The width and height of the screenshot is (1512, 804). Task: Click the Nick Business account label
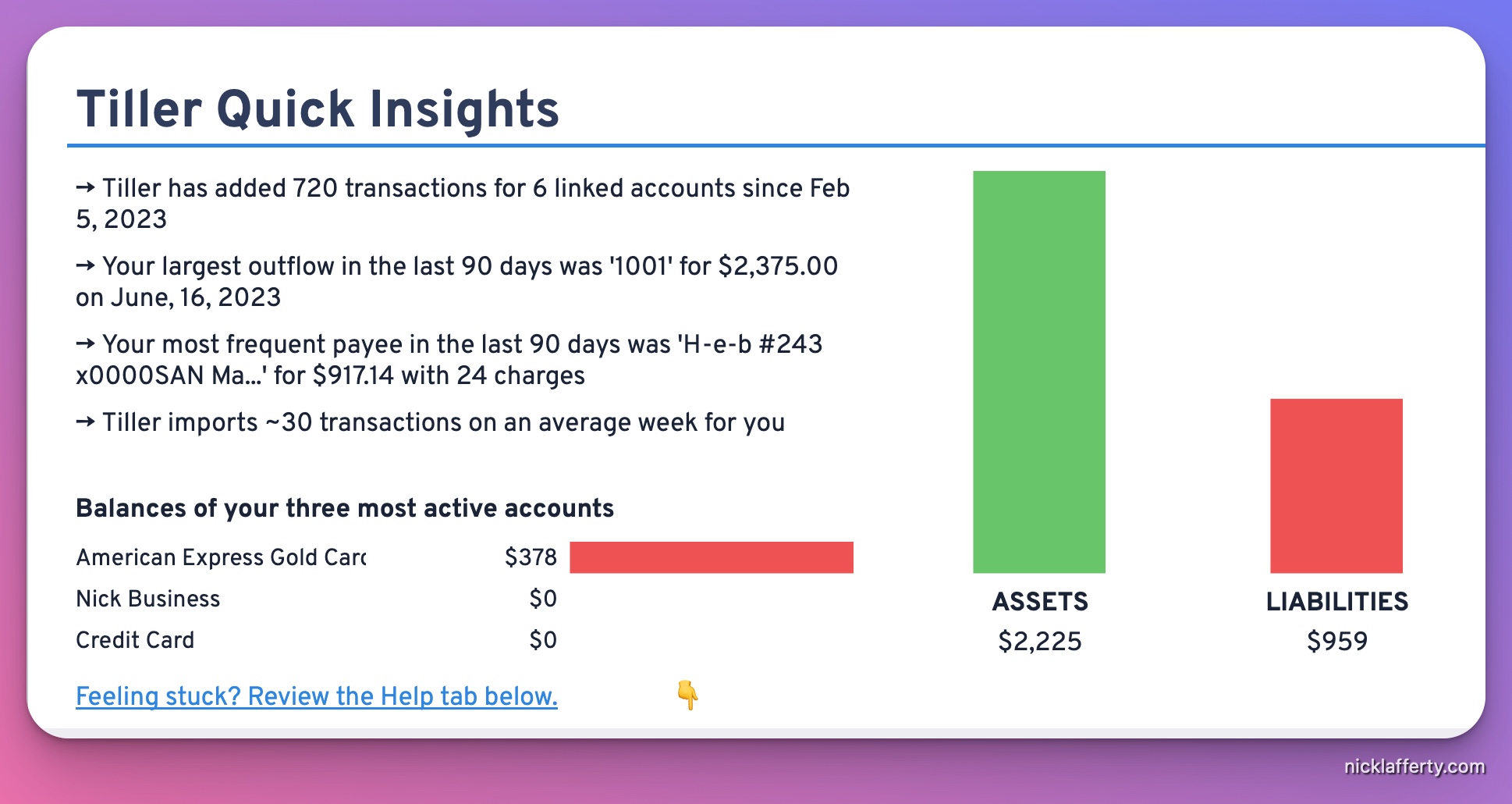(x=148, y=599)
